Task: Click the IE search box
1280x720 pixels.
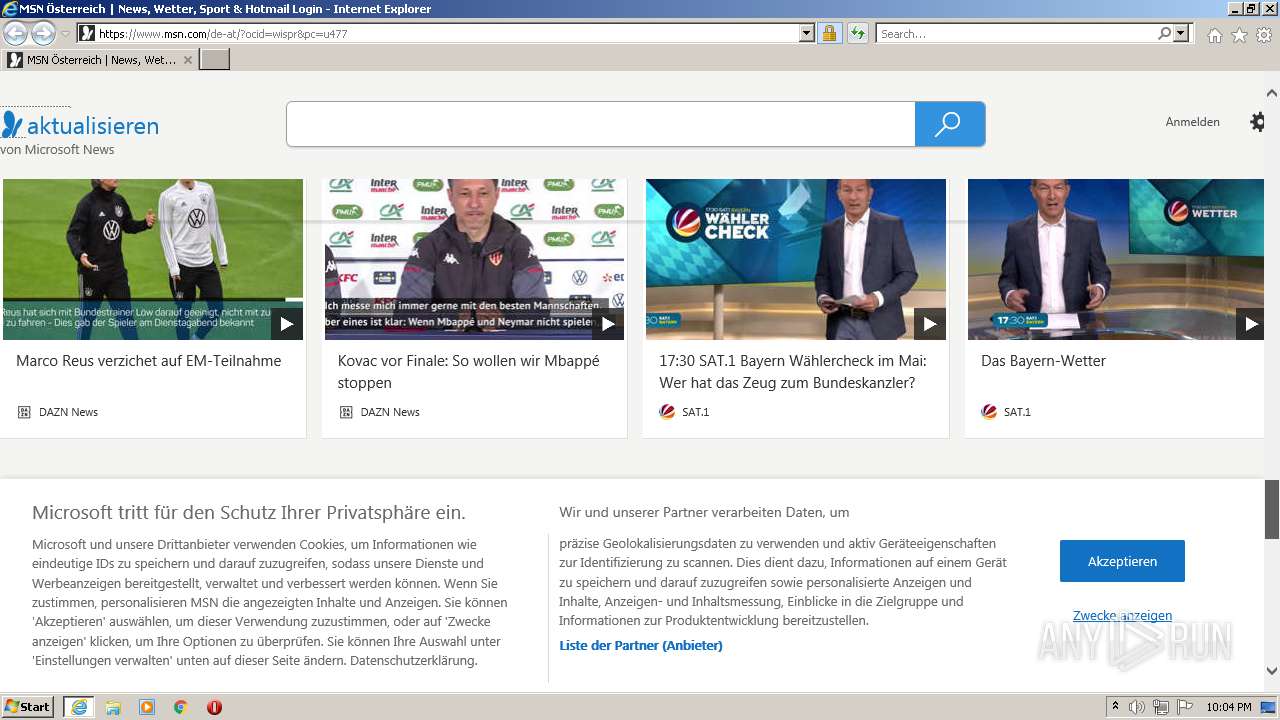Action: (x=1017, y=34)
